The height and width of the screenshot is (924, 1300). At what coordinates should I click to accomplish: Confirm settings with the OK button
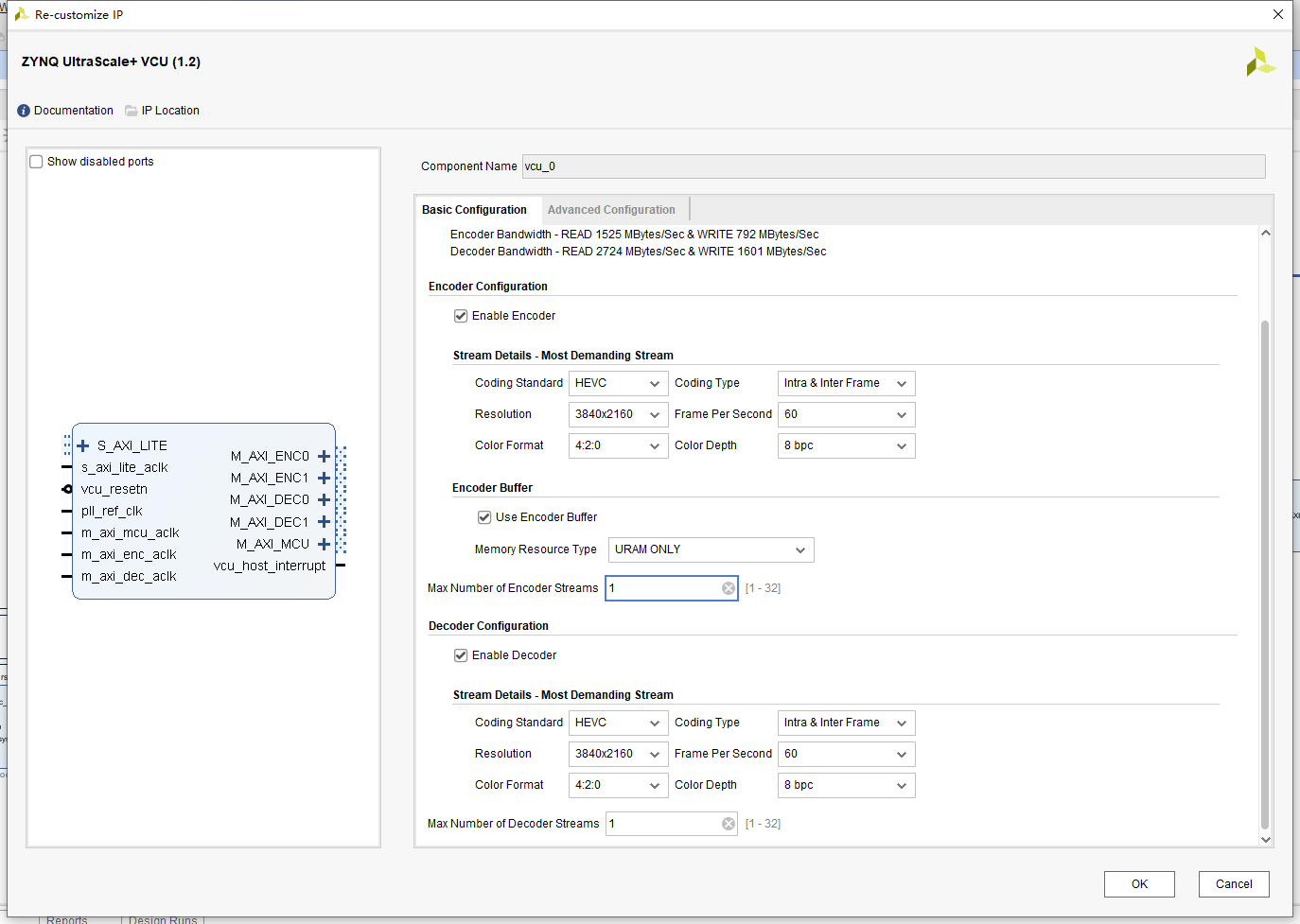coord(1139,884)
